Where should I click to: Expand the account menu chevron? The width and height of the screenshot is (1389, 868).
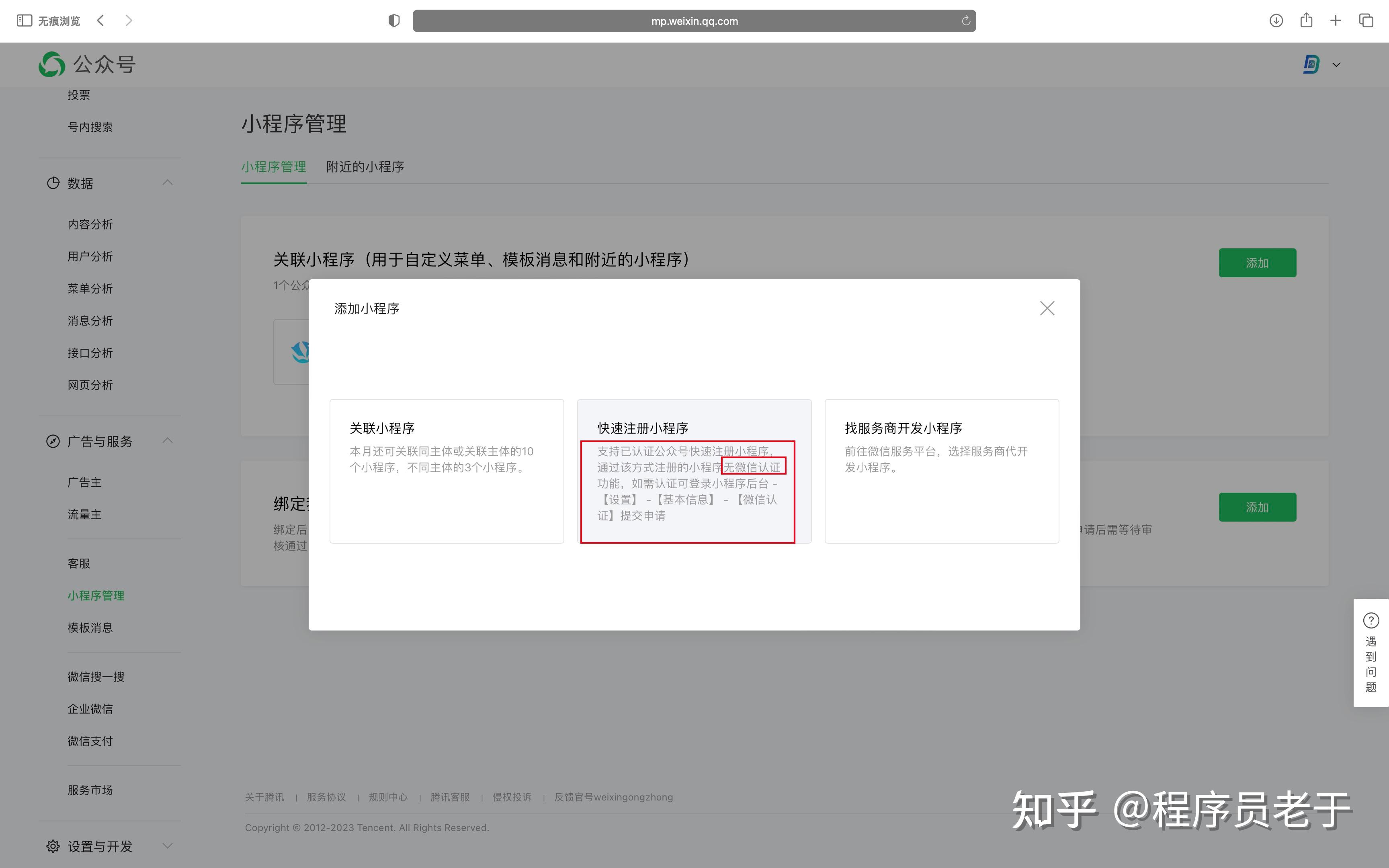coord(1336,65)
